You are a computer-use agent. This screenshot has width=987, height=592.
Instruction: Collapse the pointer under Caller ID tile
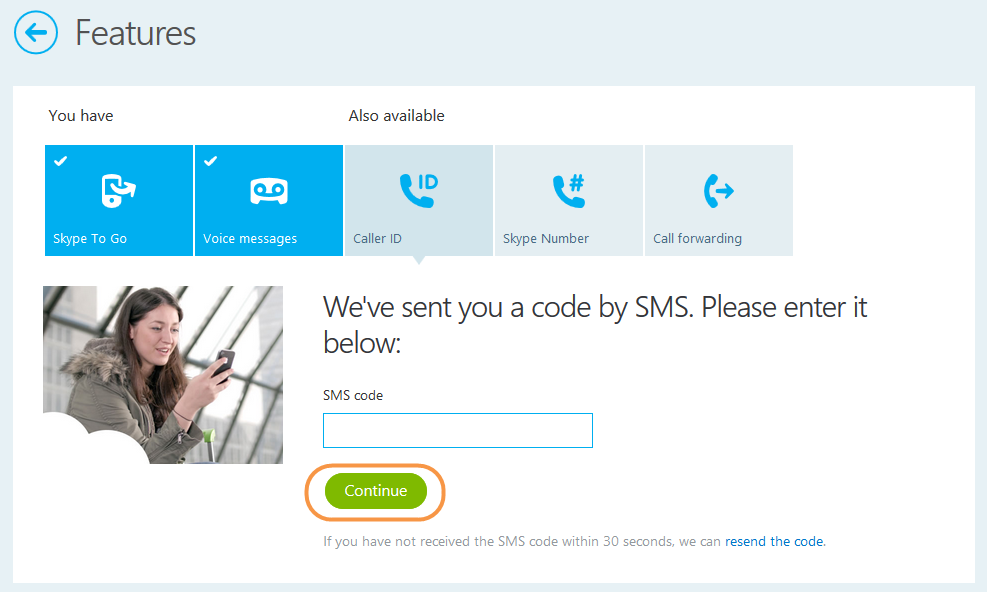tap(419, 260)
